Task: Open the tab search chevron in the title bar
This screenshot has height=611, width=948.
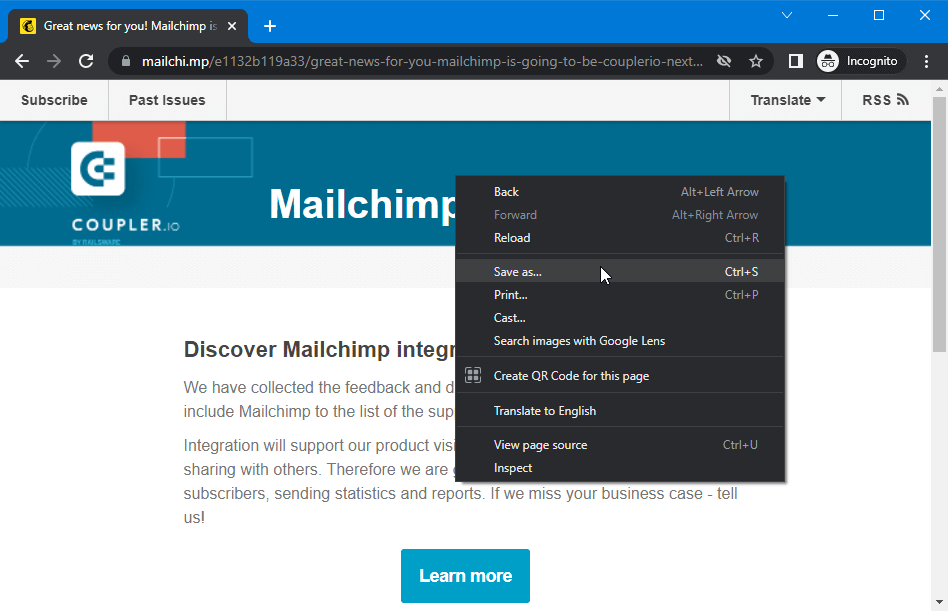Action: (x=787, y=15)
